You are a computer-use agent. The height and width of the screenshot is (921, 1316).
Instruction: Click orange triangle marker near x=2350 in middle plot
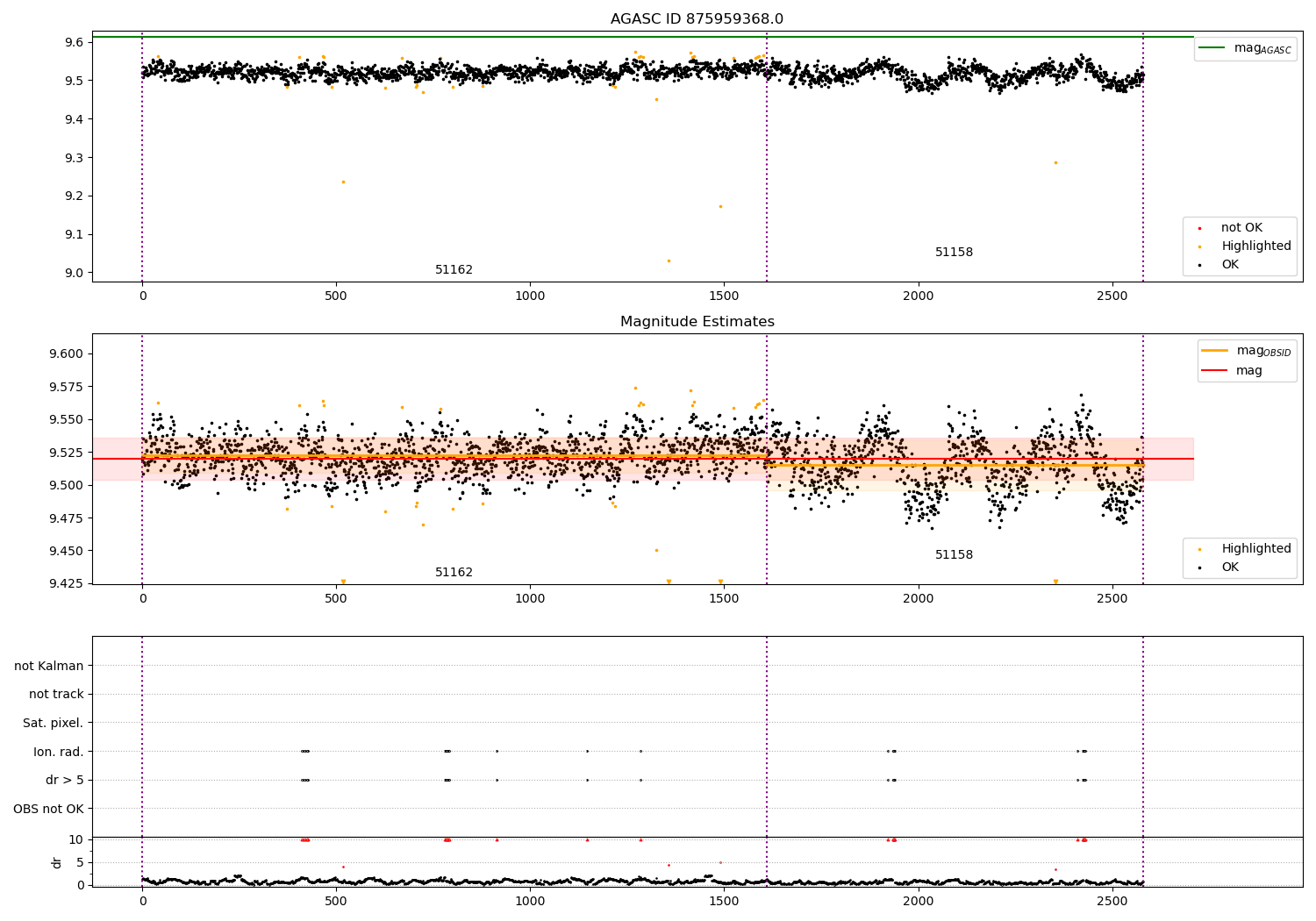[1055, 582]
